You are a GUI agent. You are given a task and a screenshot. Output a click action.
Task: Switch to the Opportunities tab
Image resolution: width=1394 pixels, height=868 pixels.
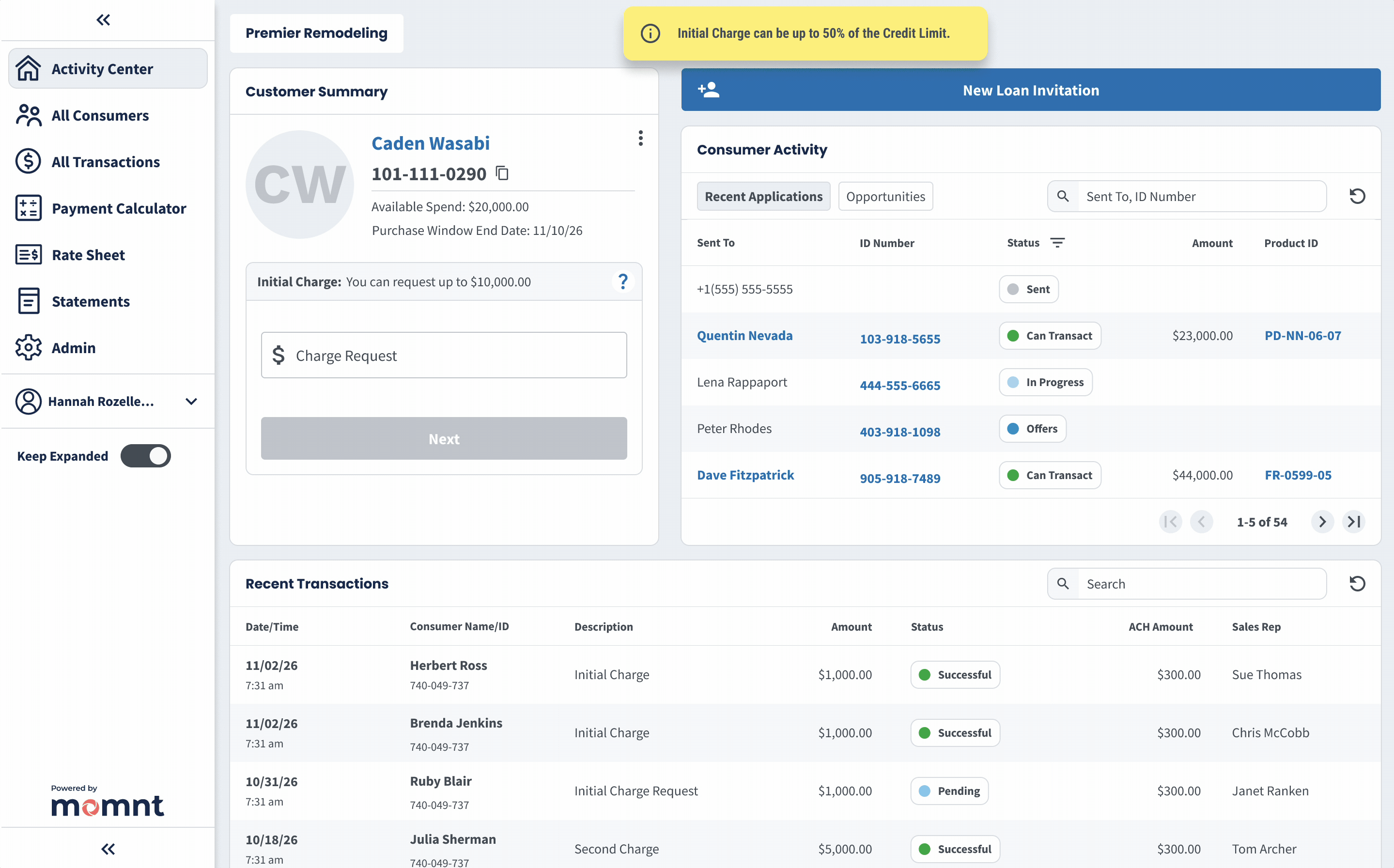click(x=885, y=196)
